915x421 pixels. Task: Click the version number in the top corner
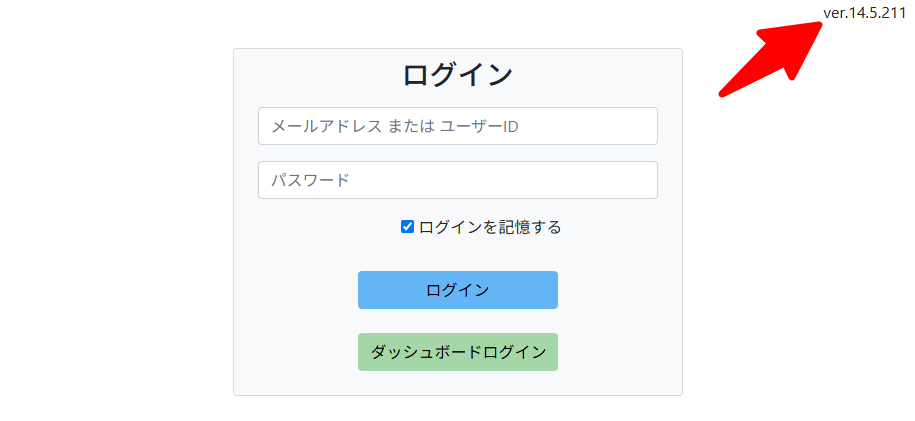(x=864, y=12)
